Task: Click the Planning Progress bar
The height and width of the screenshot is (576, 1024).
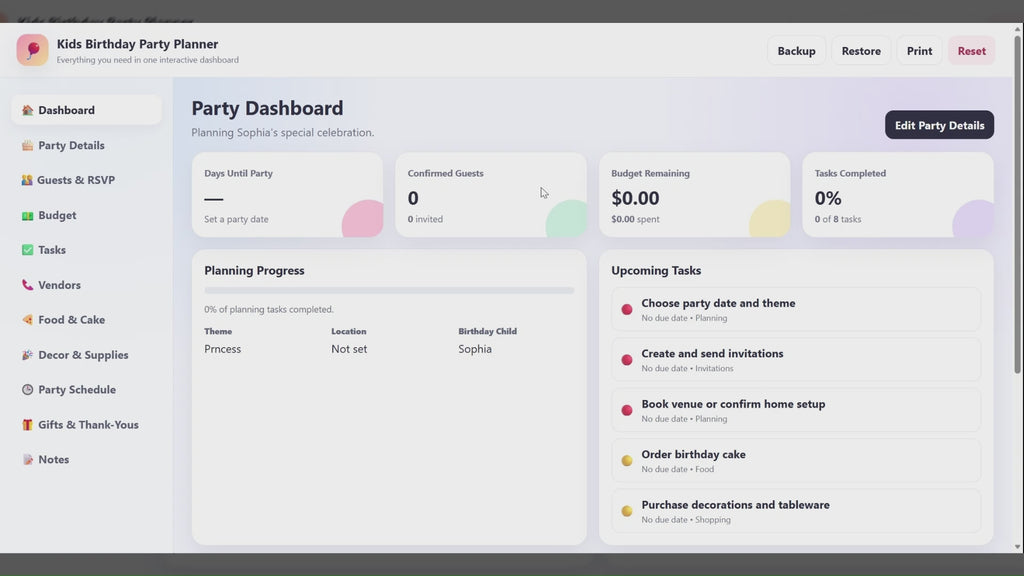Action: point(389,291)
